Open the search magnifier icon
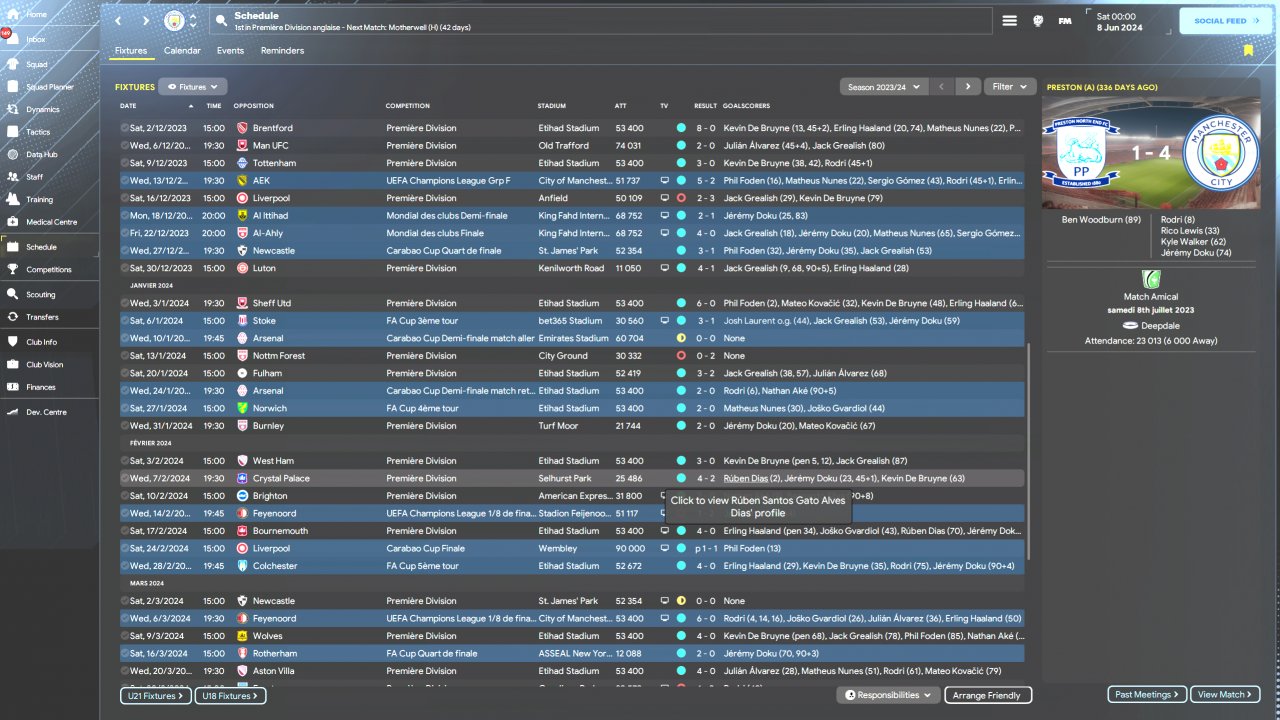Screen dimensions: 1280x720 pos(221,20)
